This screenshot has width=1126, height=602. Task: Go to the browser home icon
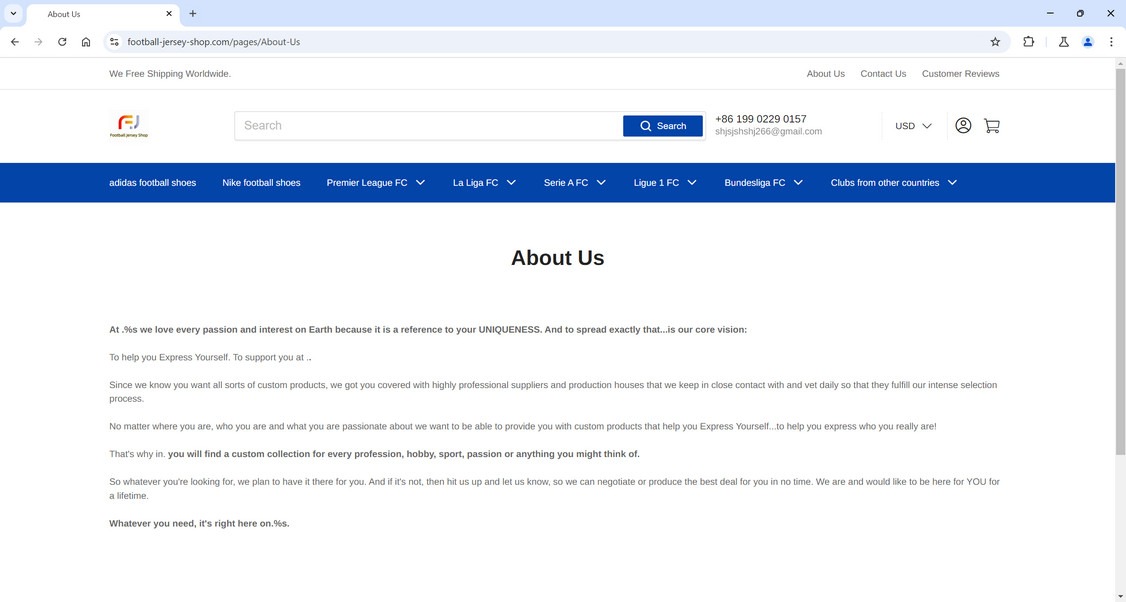pyautogui.click(x=86, y=42)
